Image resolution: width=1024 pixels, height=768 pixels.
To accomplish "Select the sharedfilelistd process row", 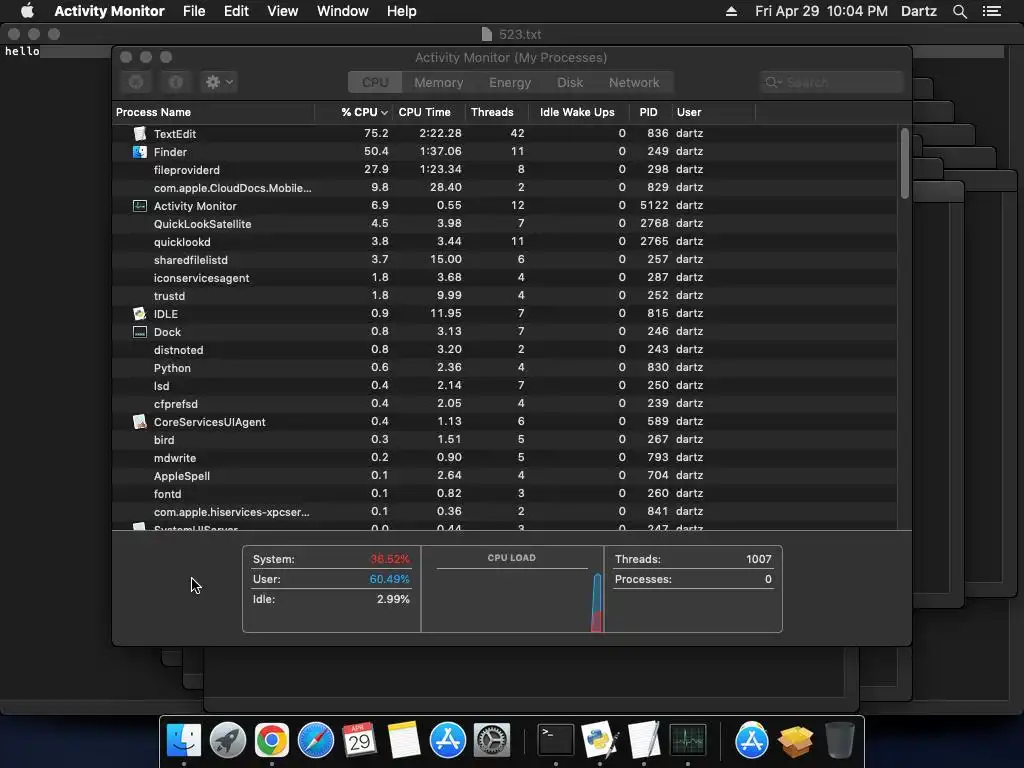I will pyautogui.click(x=505, y=260).
